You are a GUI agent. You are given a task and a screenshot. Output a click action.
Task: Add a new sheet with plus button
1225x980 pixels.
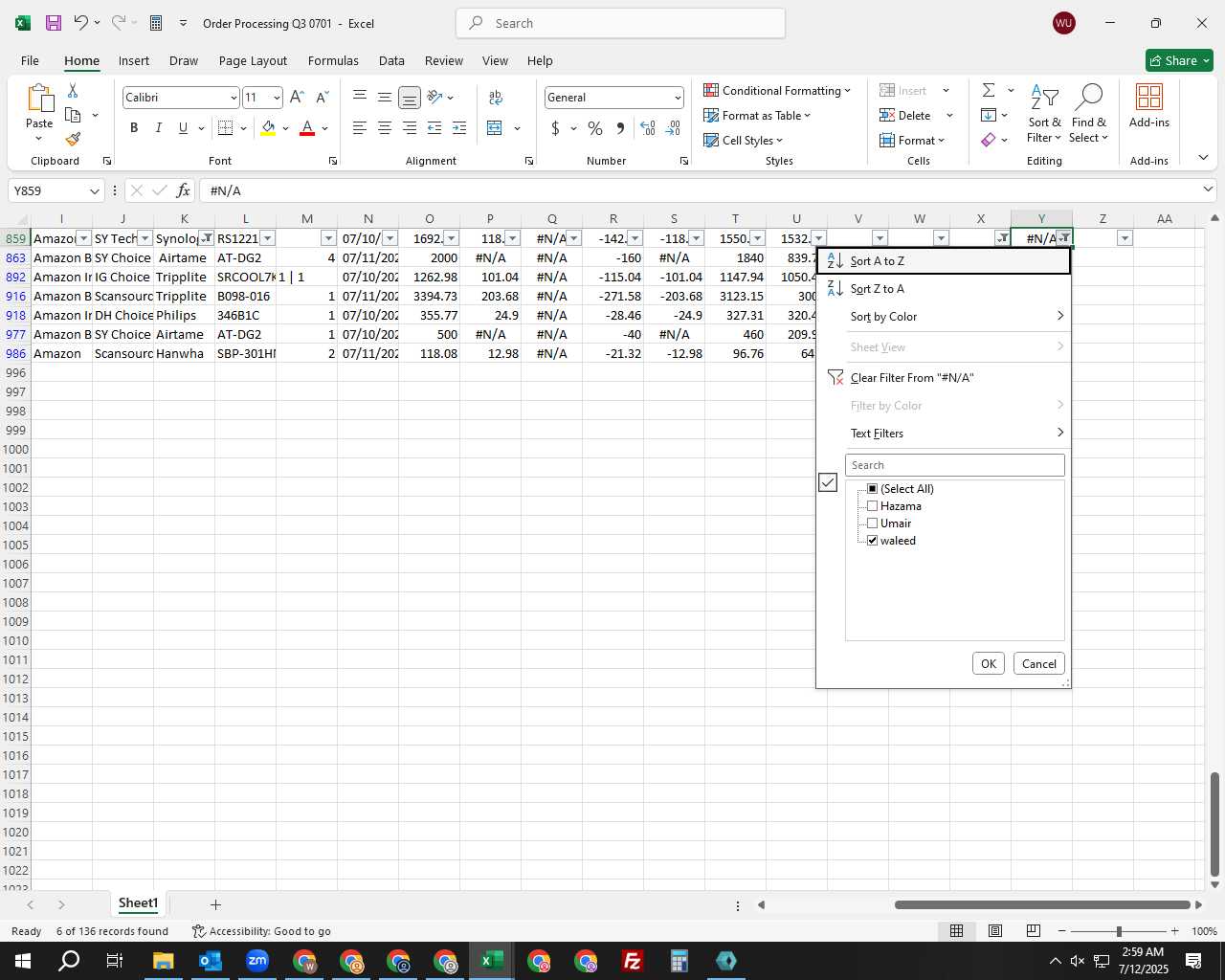[x=215, y=904]
